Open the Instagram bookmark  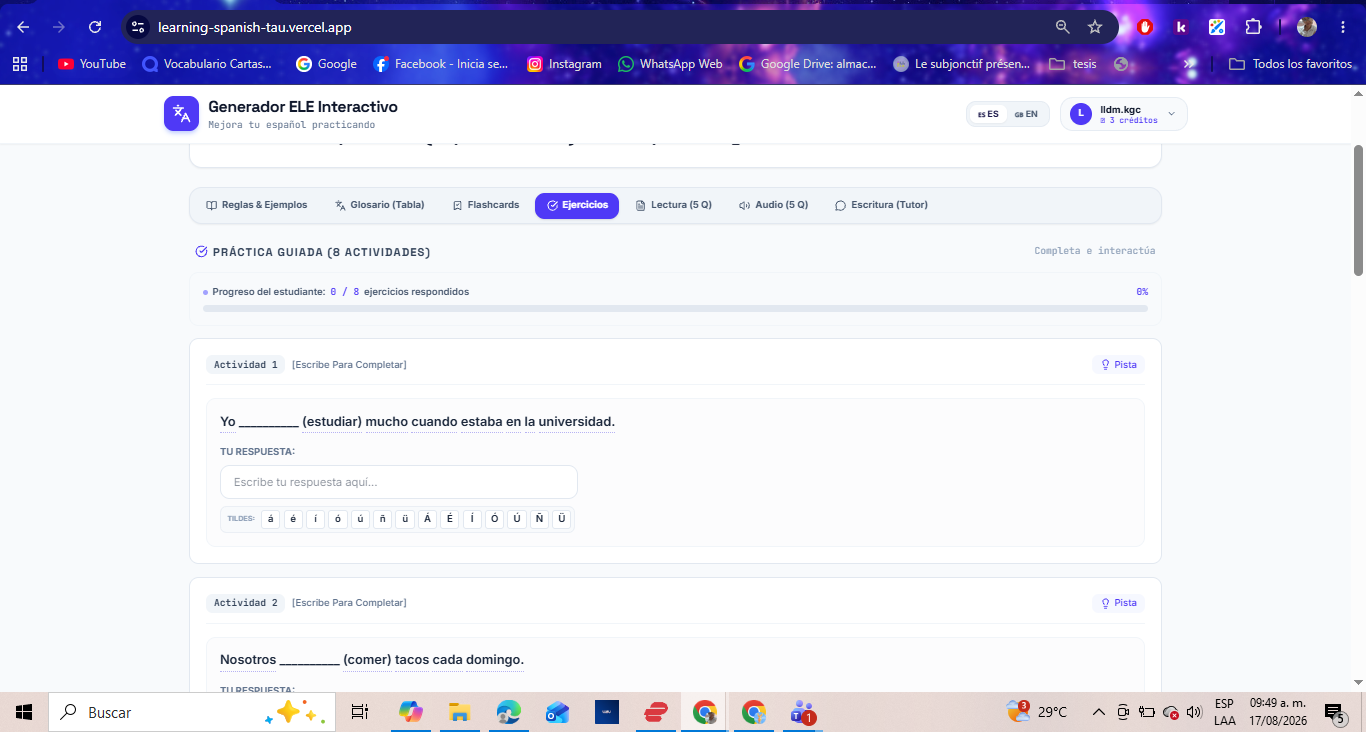click(x=564, y=64)
